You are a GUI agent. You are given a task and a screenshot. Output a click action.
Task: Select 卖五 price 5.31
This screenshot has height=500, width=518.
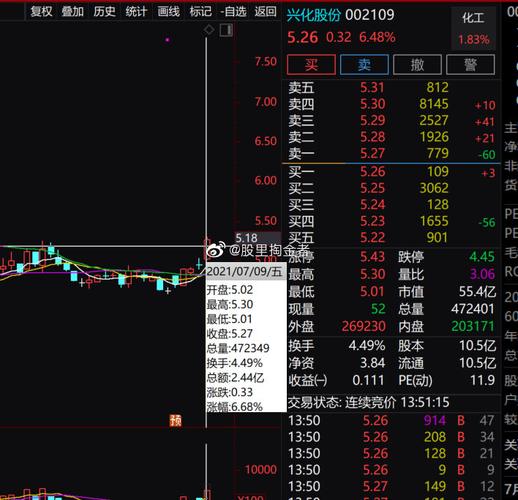coord(372,88)
